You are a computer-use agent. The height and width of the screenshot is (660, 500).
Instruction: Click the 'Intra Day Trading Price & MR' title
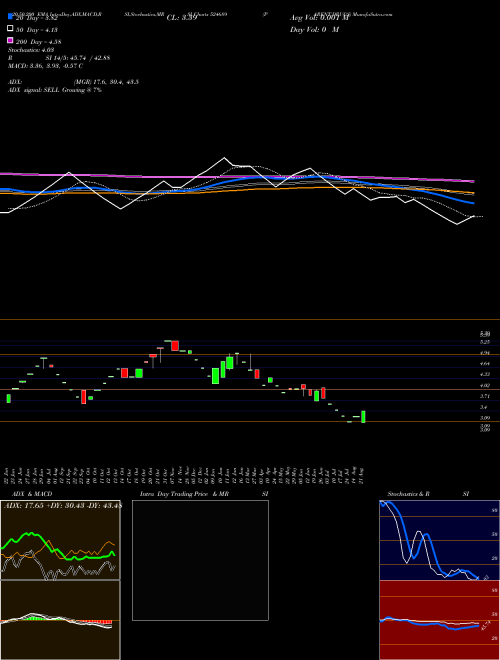(184, 494)
